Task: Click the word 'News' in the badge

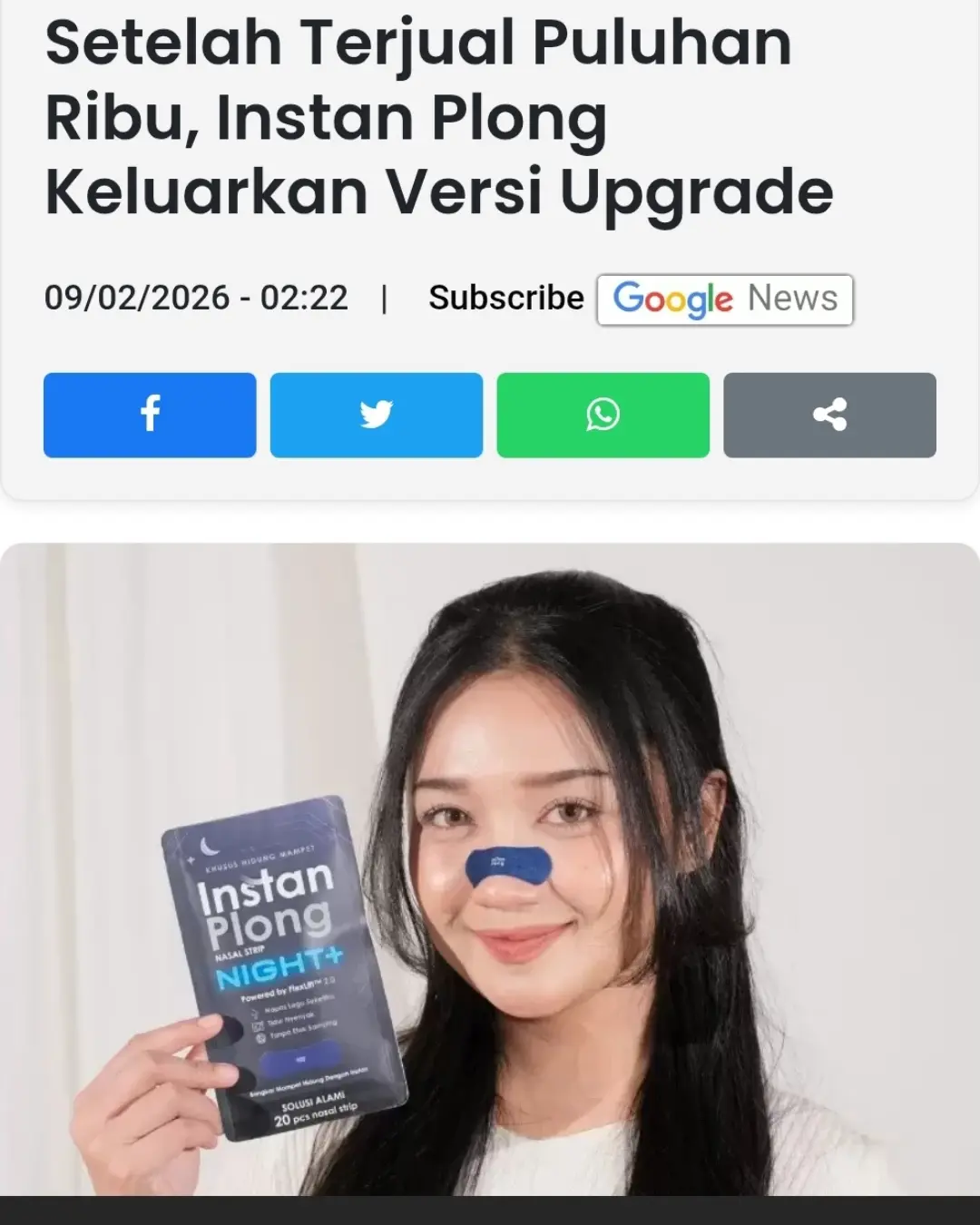Action: 793,298
